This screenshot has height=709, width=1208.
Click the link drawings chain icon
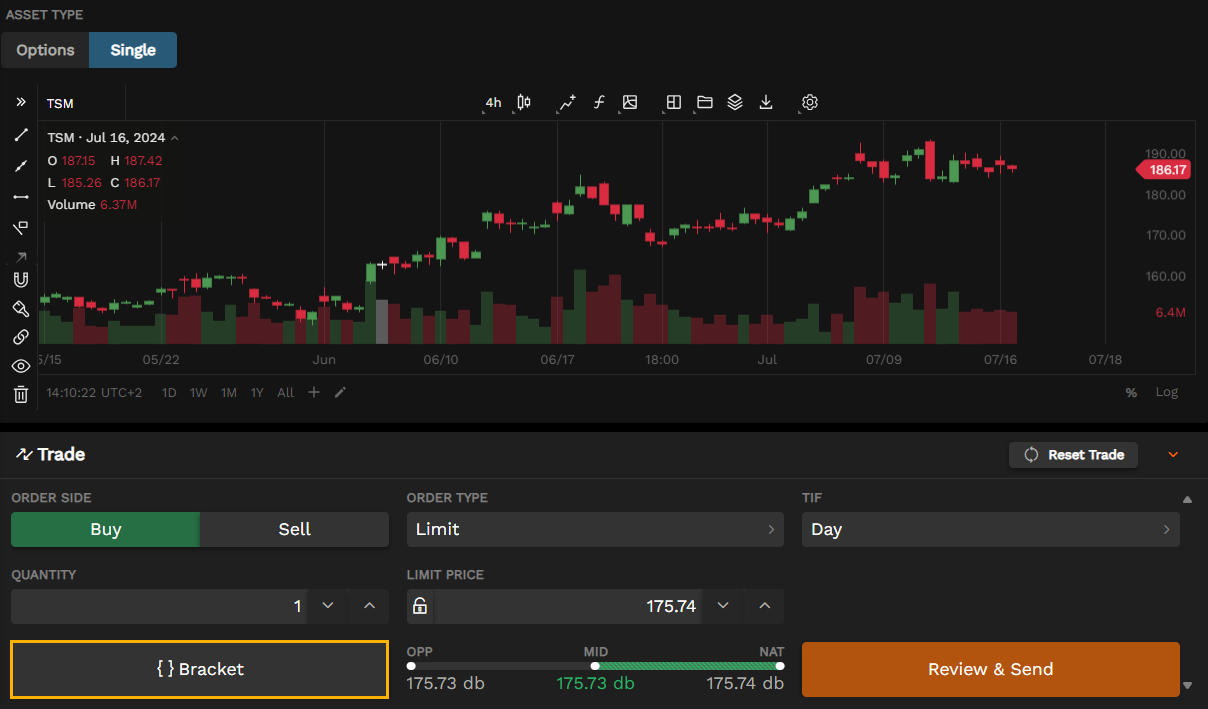pos(20,337)
